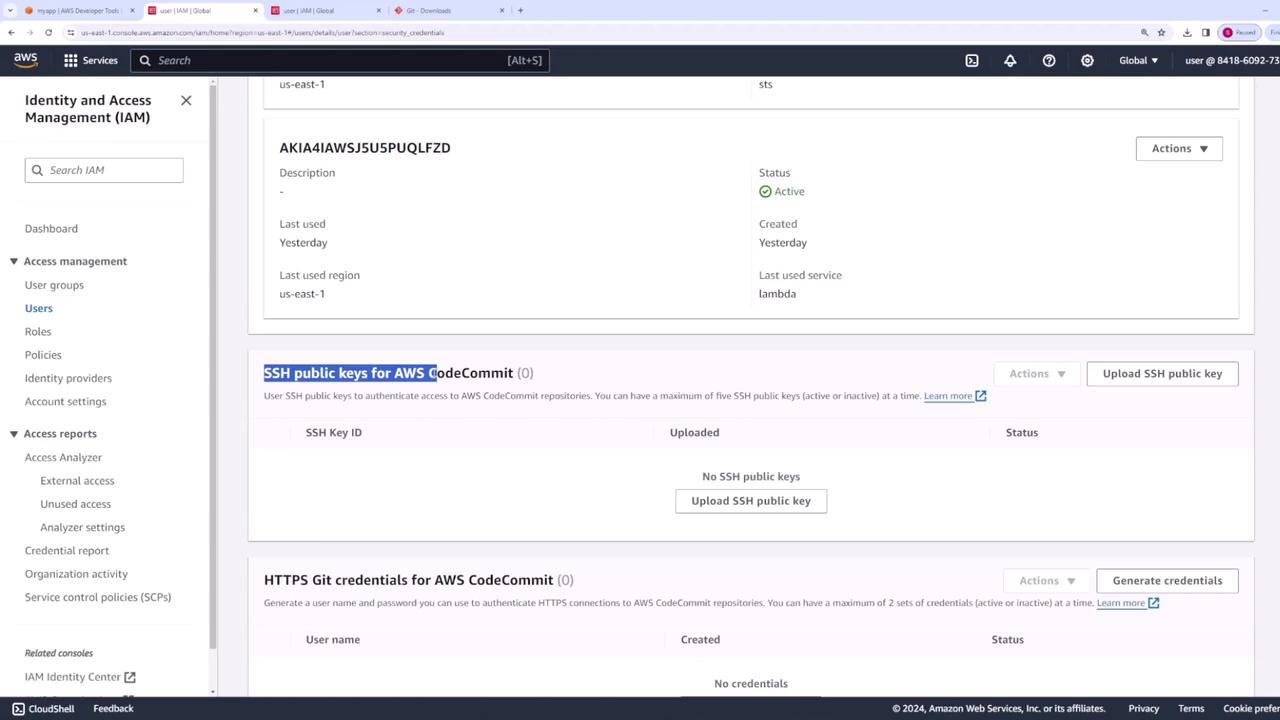
Task: Switch to the Git Downloads browser tab
Action: 440,10
